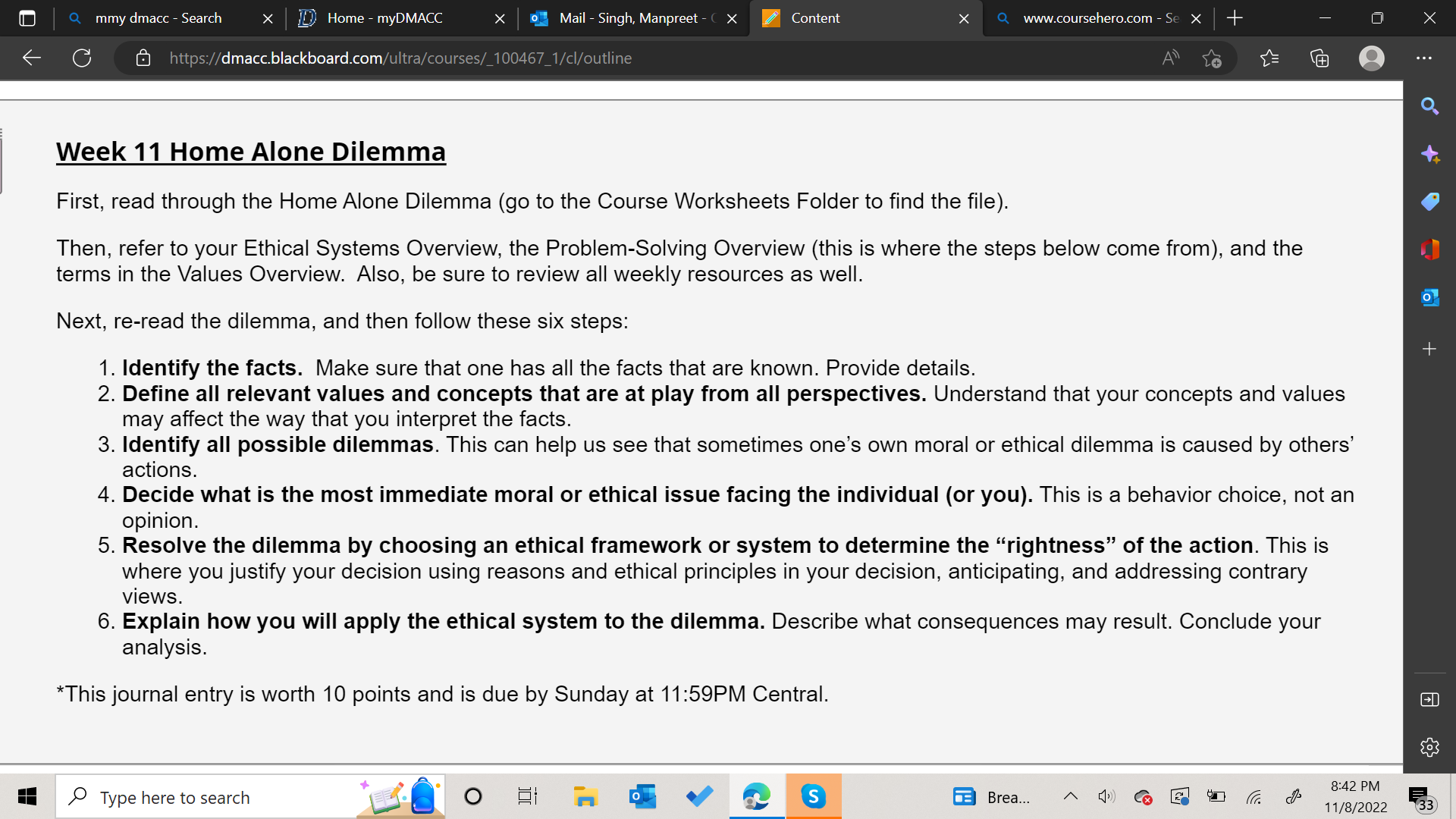Expand hidden taskbar icons
The image size is (1456, 819).
1071,796
